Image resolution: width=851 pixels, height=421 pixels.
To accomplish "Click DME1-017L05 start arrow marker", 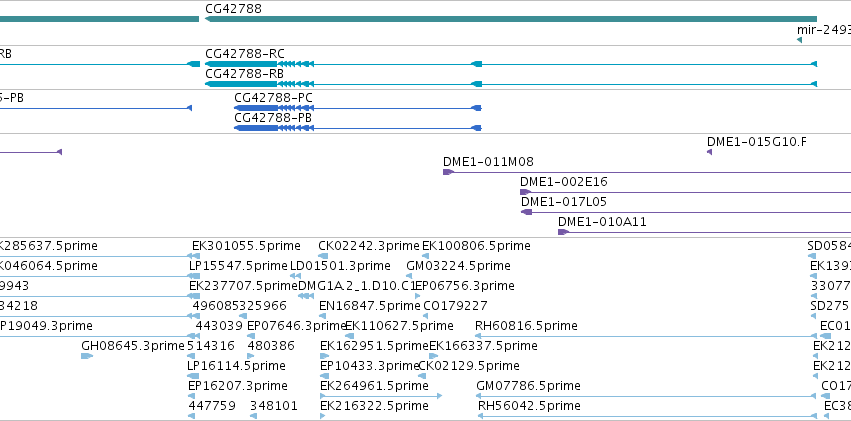I will [x=526, y=212].
